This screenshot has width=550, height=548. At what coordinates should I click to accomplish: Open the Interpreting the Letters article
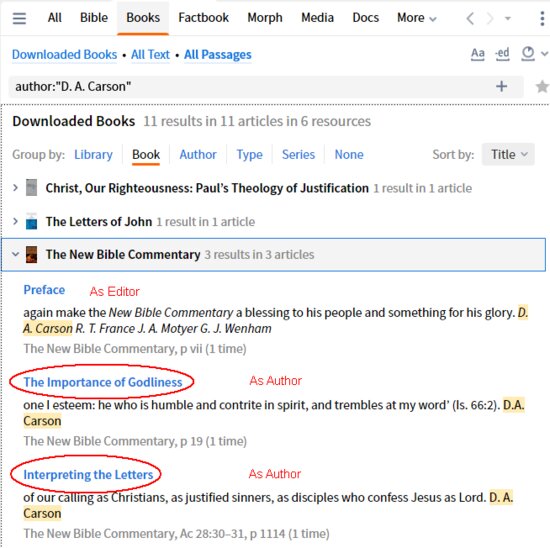click(x=88, y=475)
